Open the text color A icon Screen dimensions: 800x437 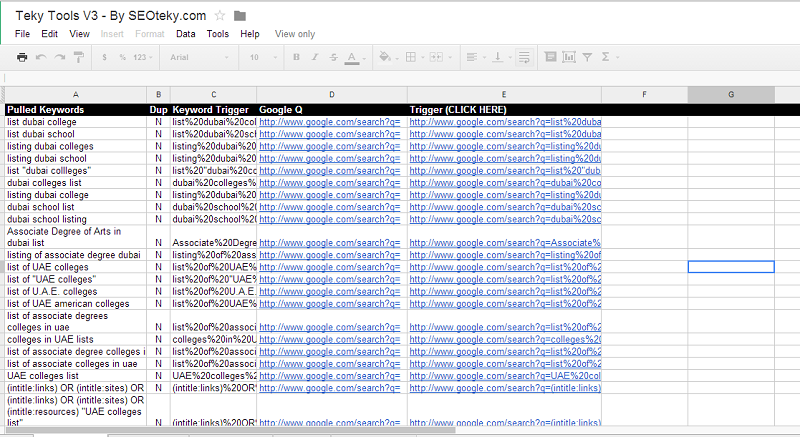pyautogui.click(x=352, y=58)
